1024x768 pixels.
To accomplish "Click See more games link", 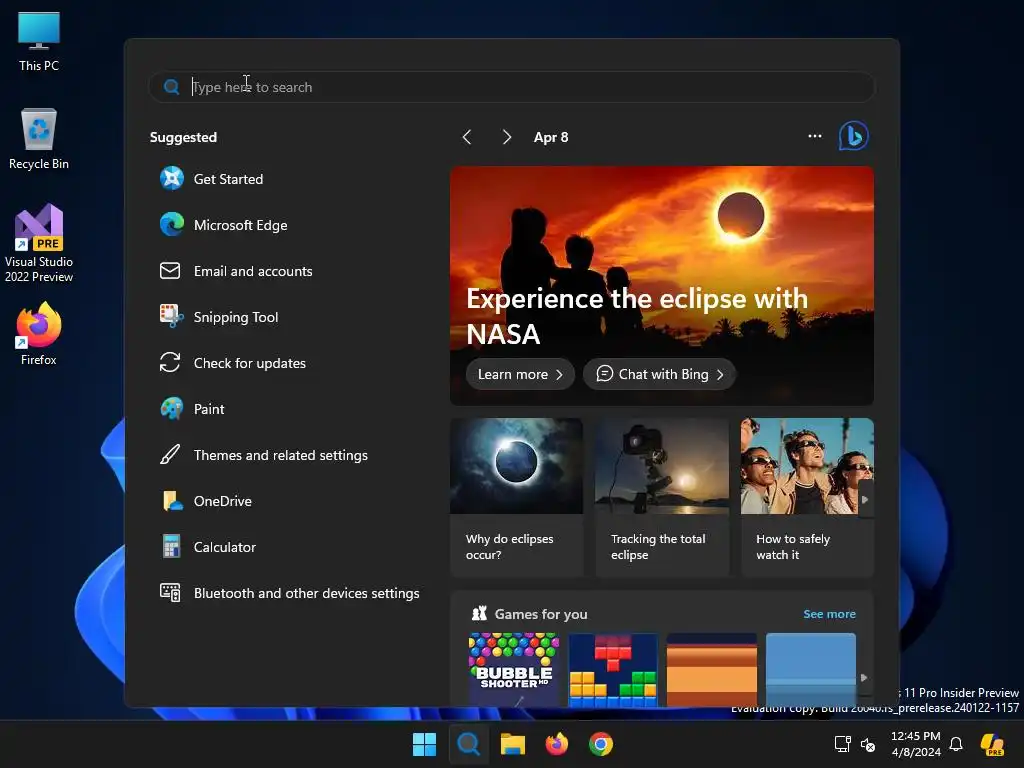I will [x=829, y=614].
